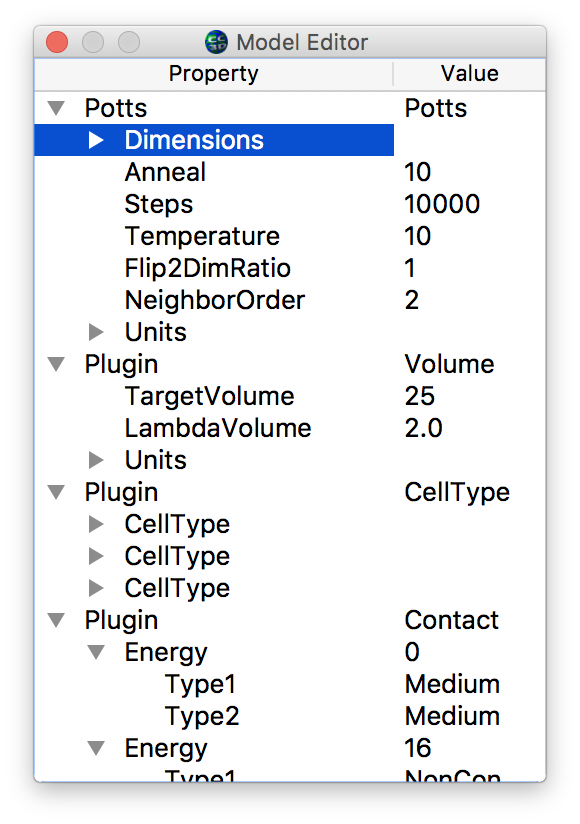The image size is (580, 824).
Task: Collapse the CellType plugin node
Action: pyautogui.click(x=56, y=492)
